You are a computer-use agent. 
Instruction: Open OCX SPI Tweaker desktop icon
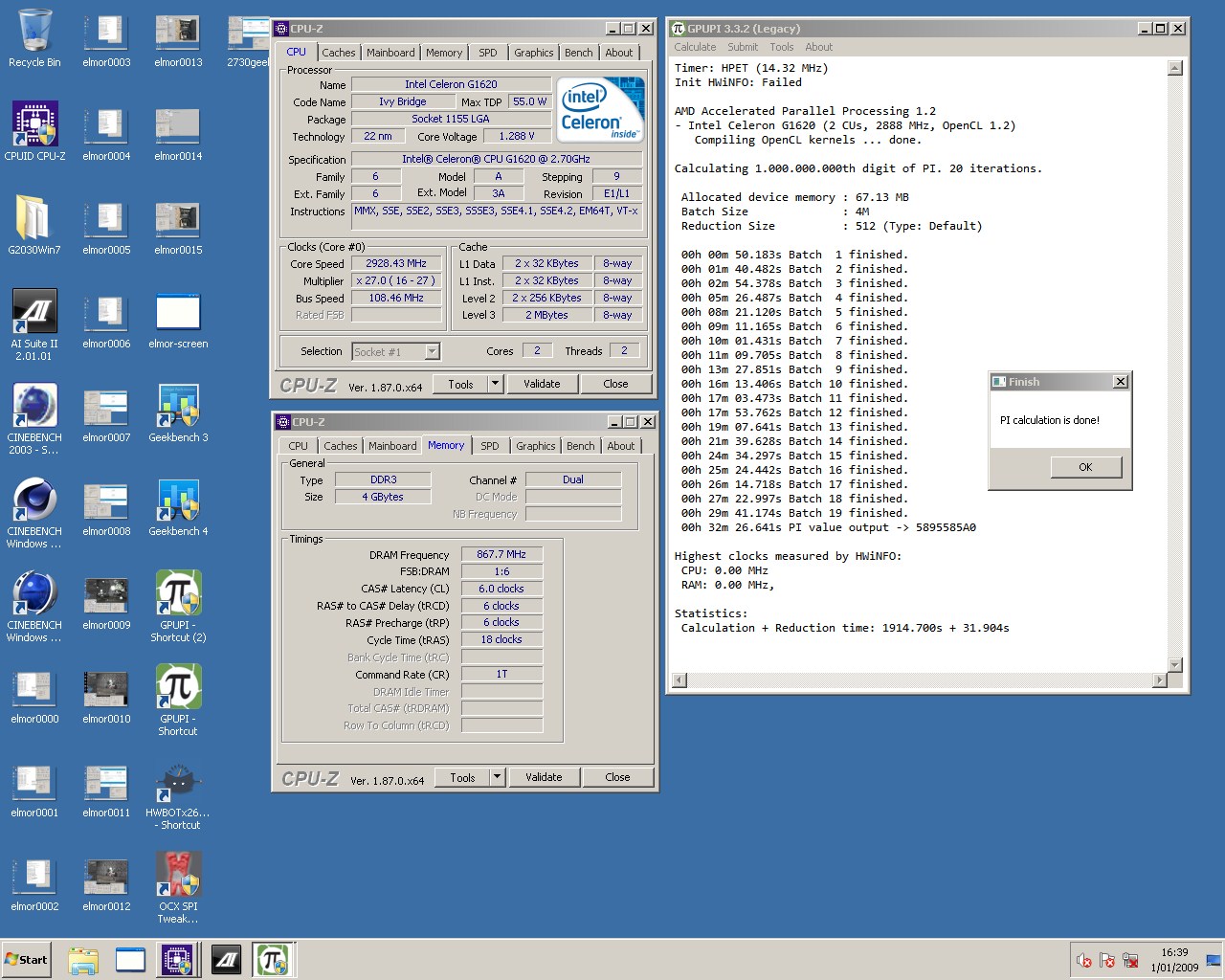coord(178,887)
